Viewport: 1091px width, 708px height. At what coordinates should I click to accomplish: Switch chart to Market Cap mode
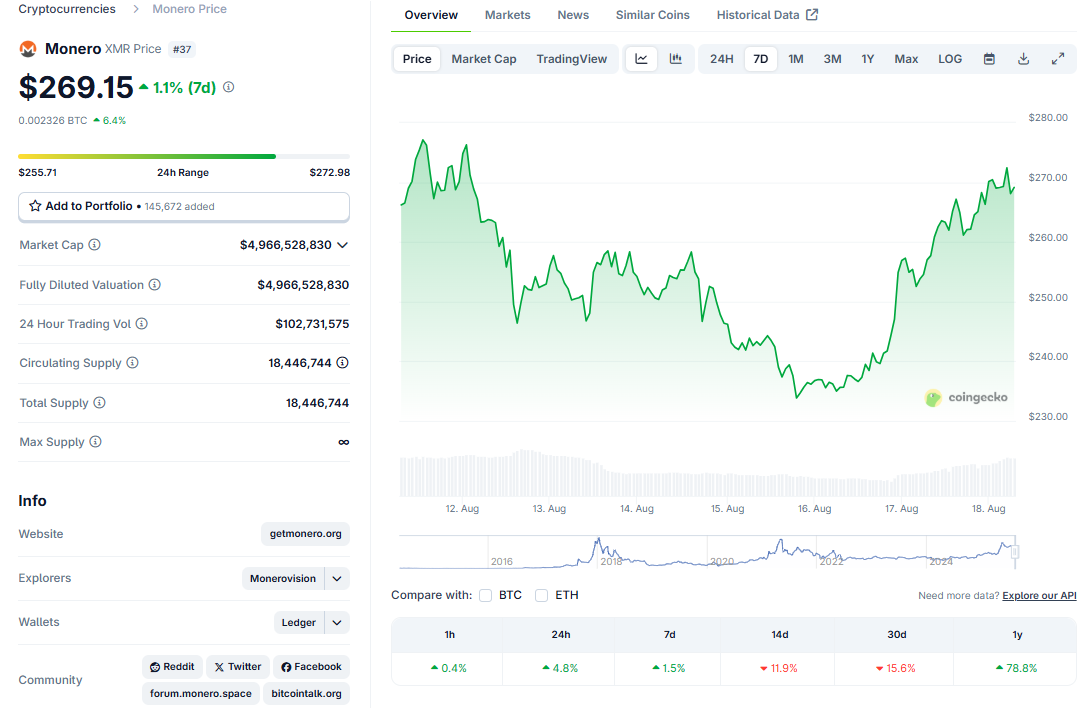tap(484, 59)
